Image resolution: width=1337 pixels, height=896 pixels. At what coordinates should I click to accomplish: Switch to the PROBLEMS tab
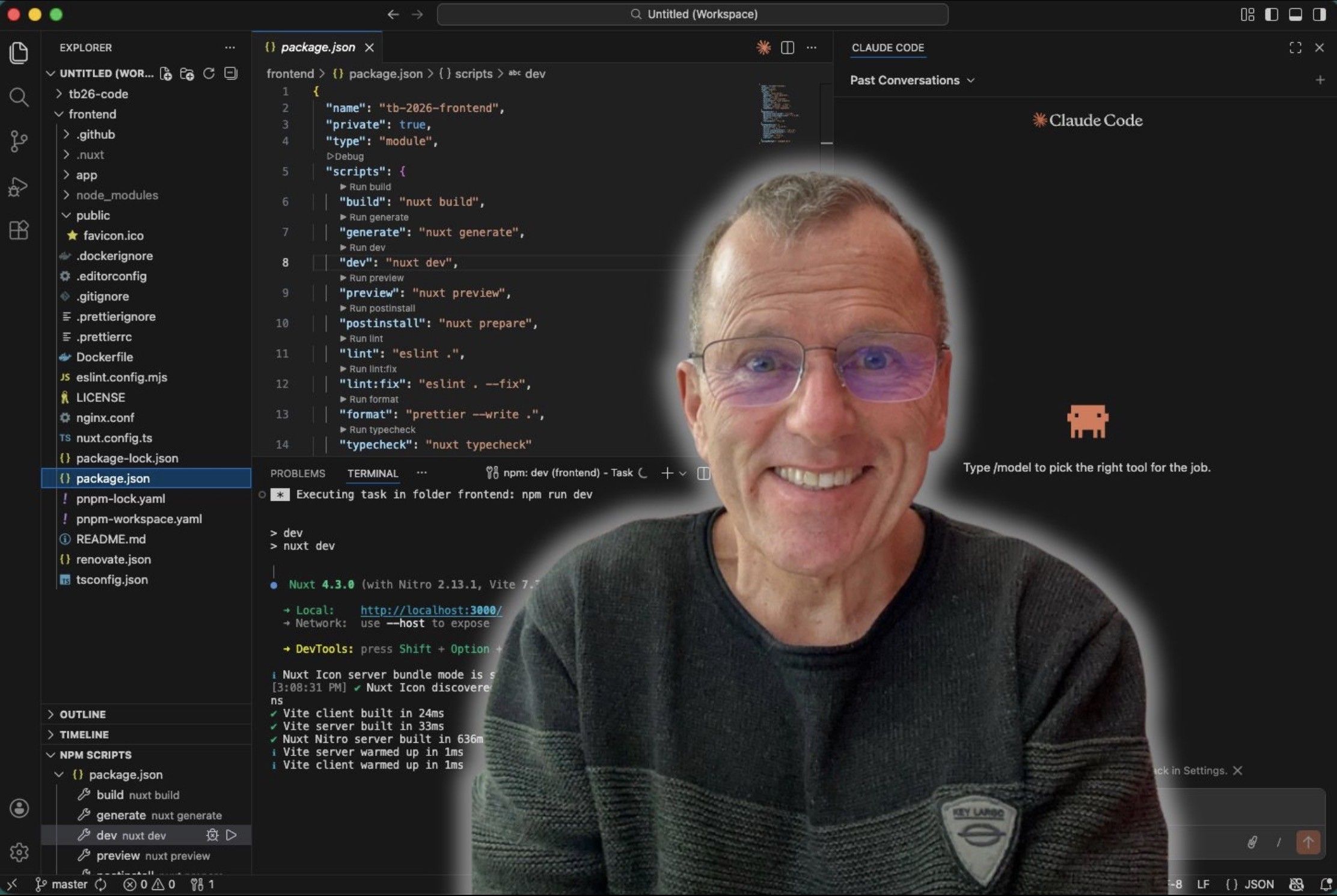click(x=298, y=474)
